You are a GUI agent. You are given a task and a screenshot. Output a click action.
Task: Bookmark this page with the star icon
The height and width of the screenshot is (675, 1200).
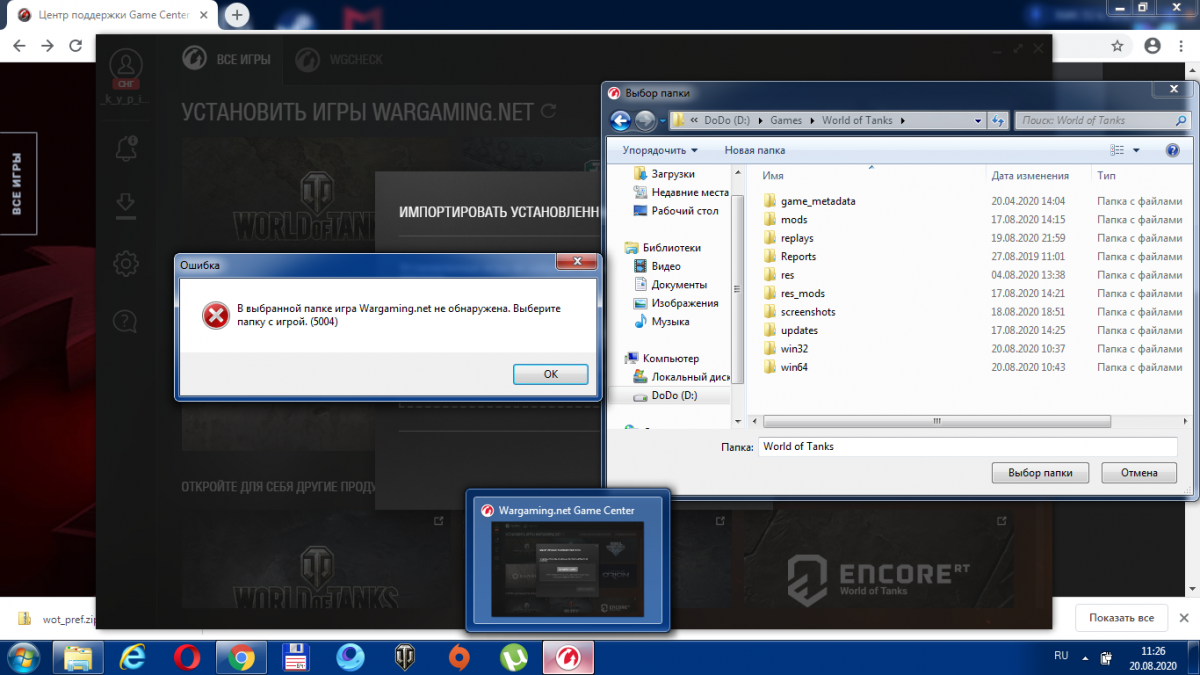1117,45
